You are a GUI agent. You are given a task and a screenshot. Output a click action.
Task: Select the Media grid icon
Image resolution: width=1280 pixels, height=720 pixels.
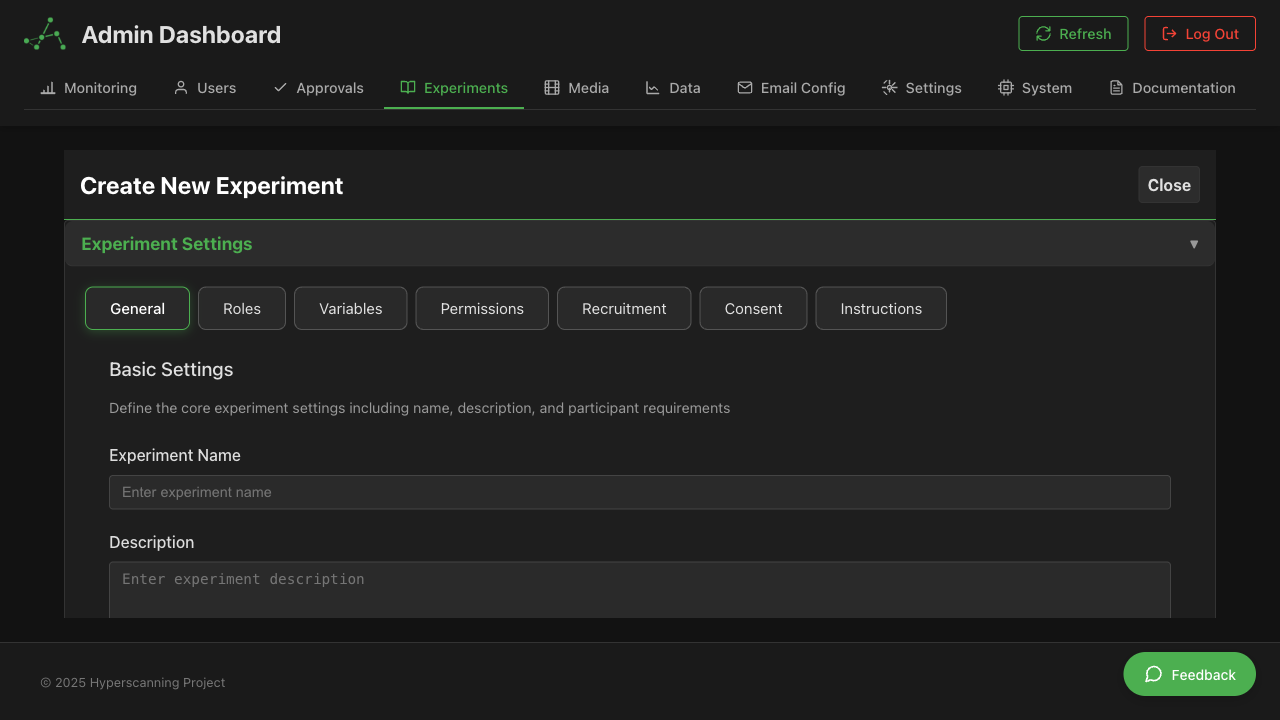pyautogui.click(x=551, y=88)
